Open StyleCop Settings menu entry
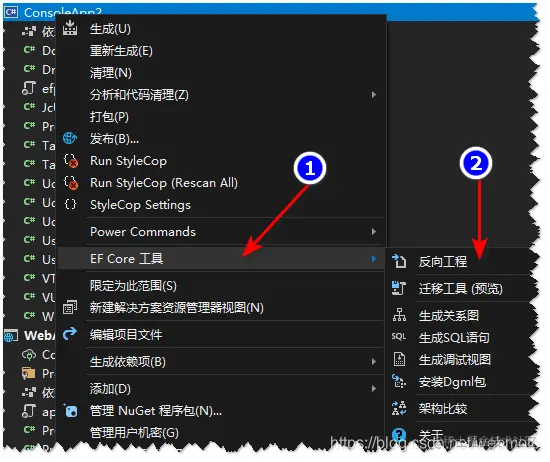 click(222, 205)
